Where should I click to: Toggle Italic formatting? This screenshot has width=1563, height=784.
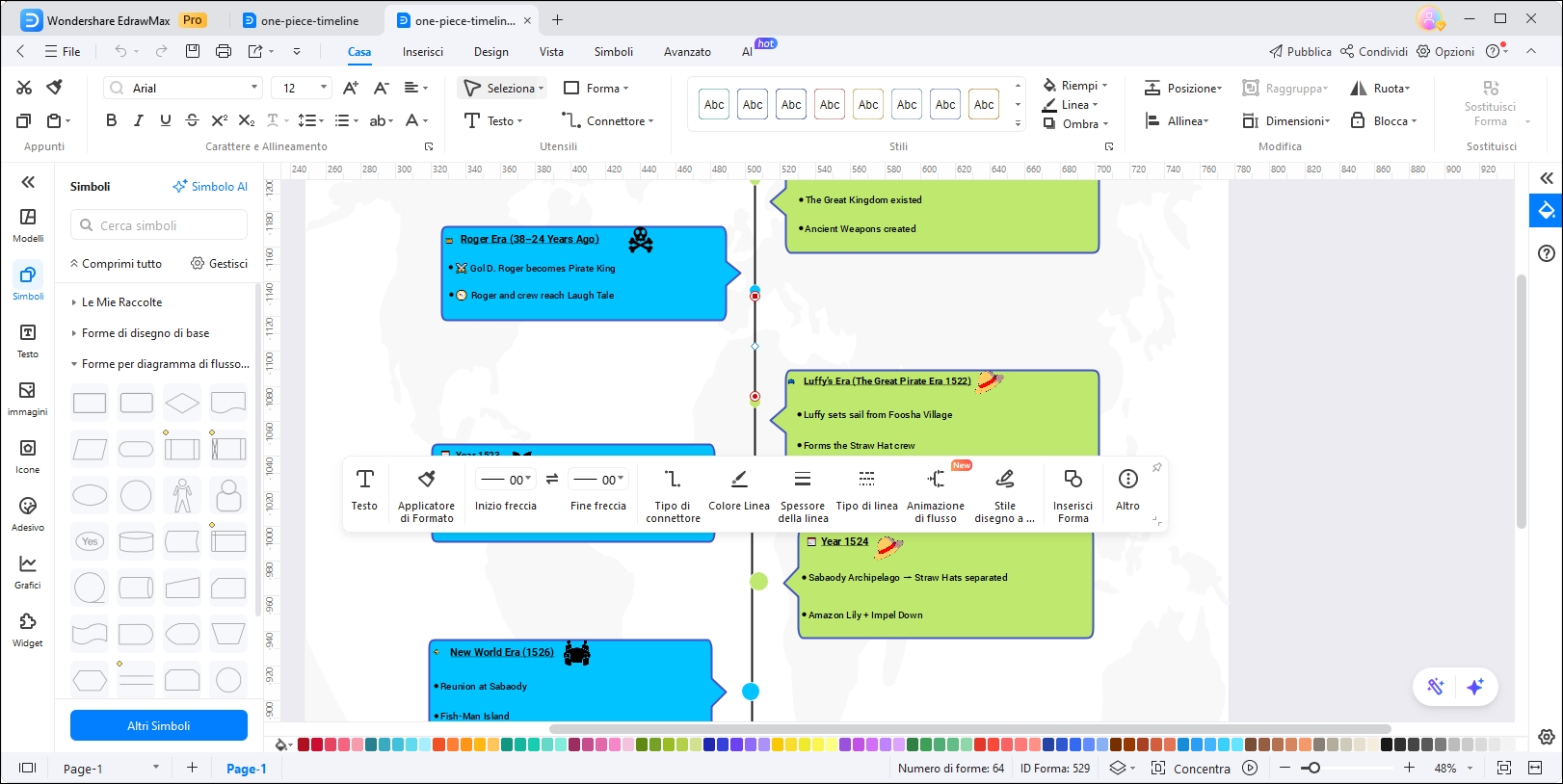click(x=138, y=120)
